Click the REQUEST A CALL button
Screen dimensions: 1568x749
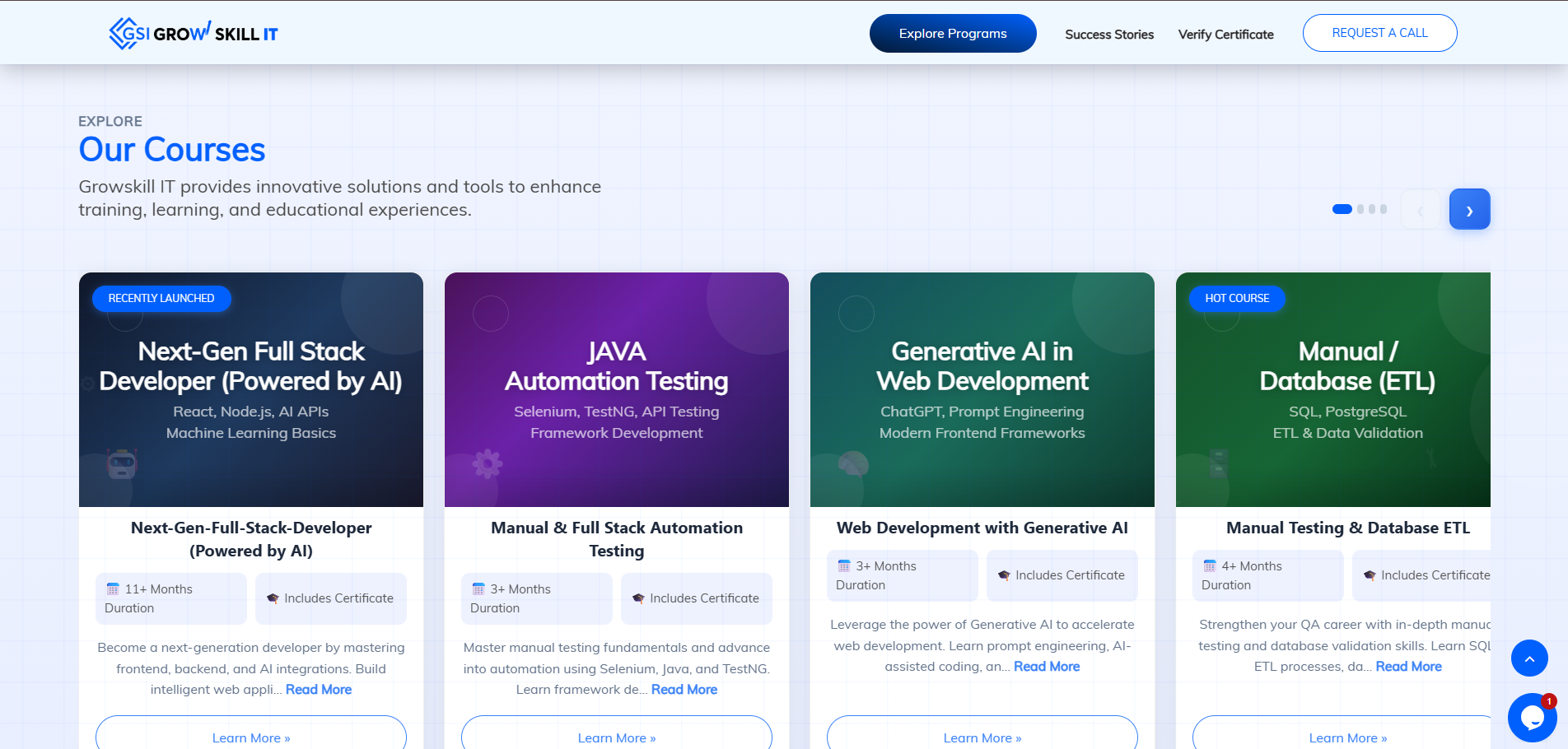[x=1379, y=33]
